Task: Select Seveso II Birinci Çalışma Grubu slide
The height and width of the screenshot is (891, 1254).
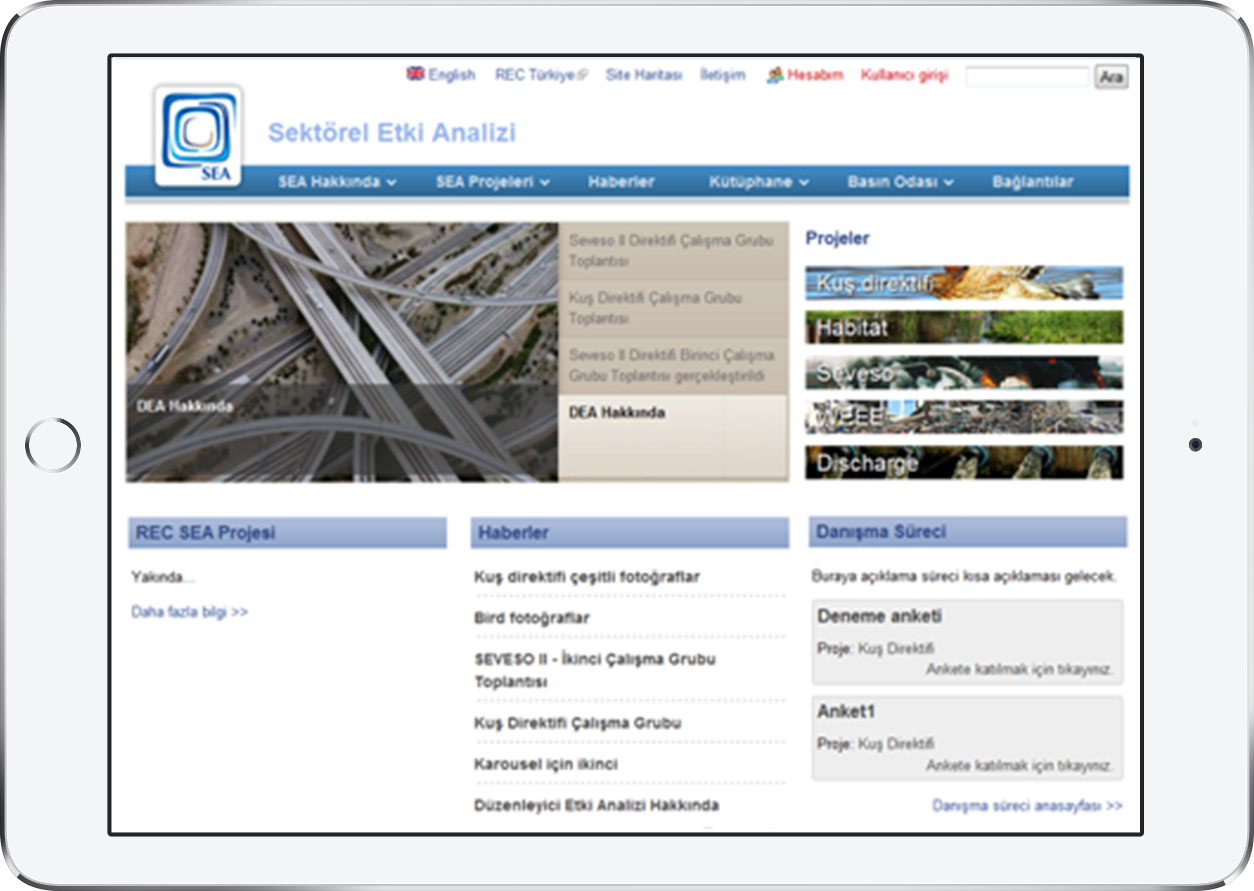Action: point(673,366)
